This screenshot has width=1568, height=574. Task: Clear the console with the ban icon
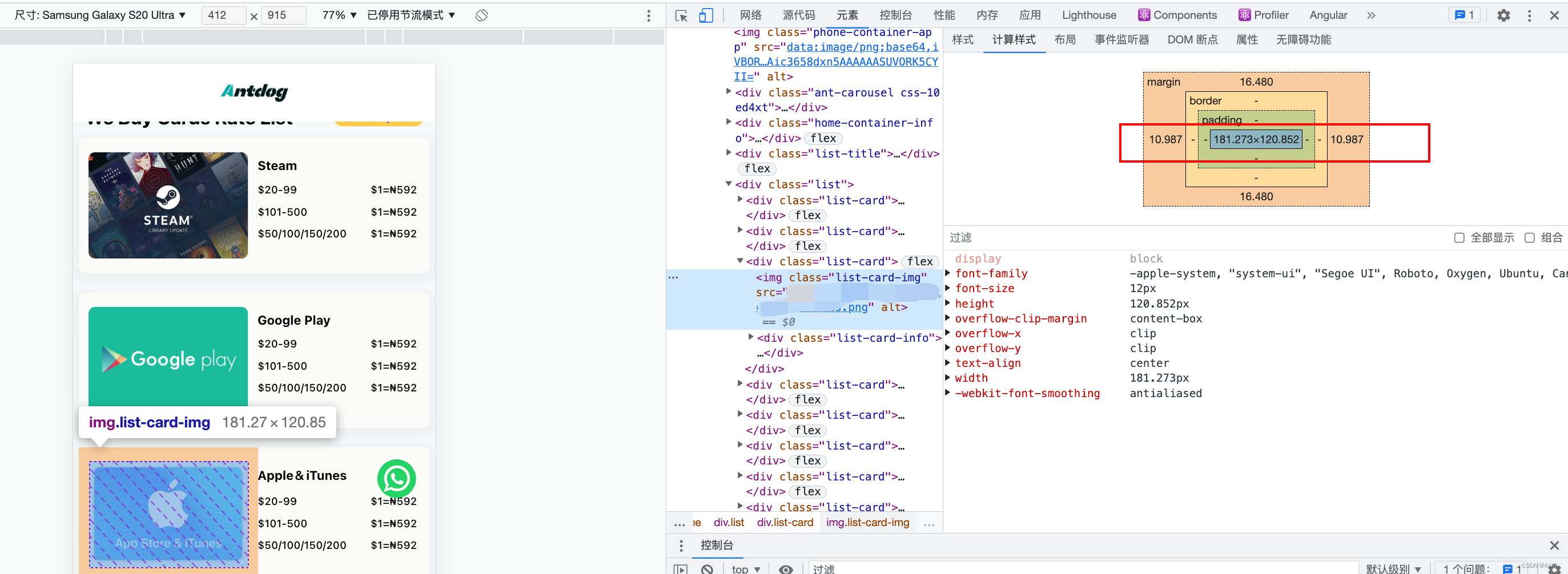pyautogui.click(x=707, y=569)
